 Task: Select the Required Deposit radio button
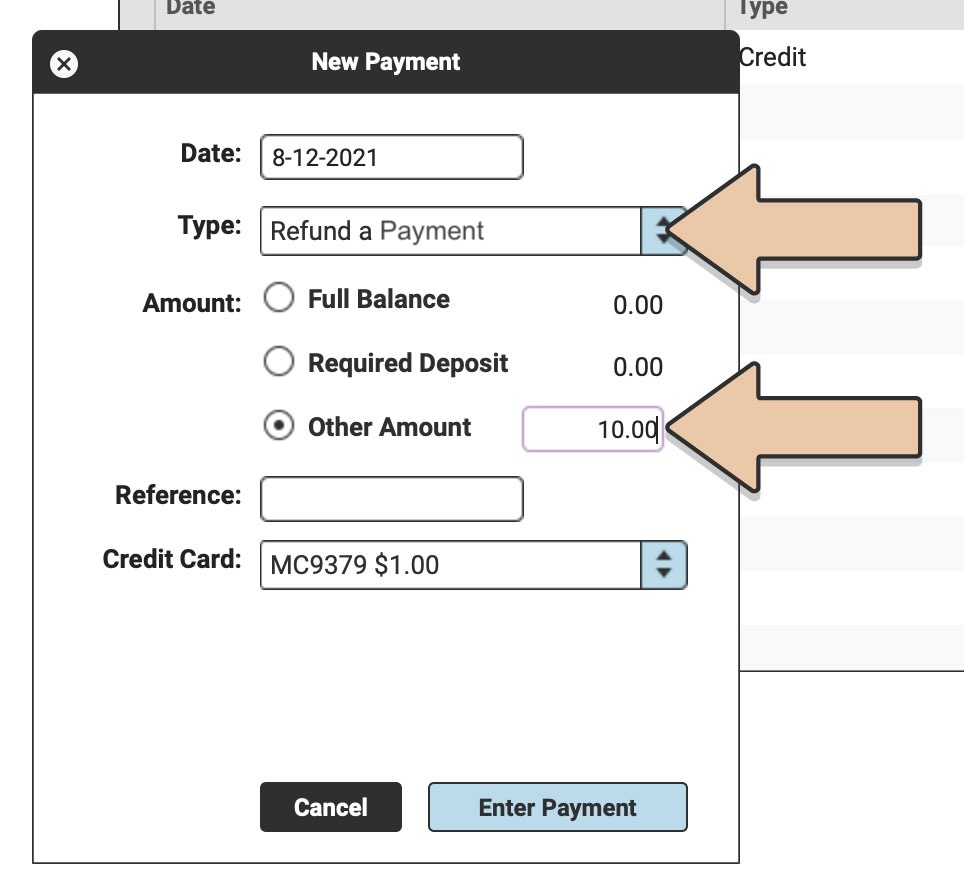click(x=278, y=362)
